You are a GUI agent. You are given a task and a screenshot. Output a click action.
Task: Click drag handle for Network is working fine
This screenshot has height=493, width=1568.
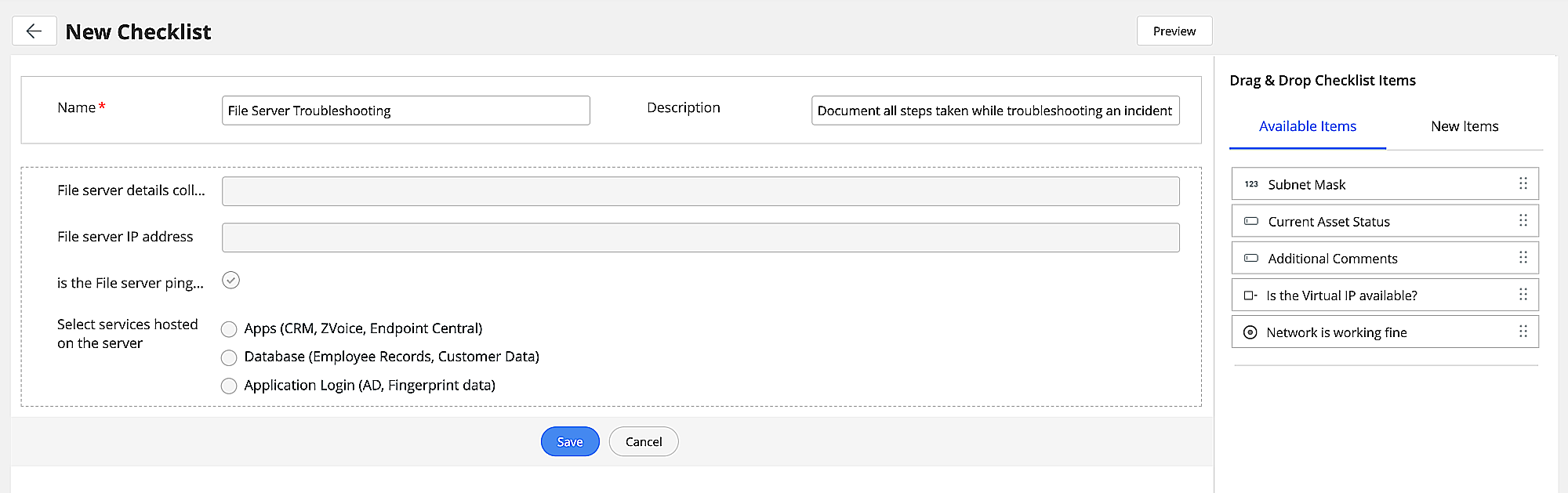[1523, 332]
